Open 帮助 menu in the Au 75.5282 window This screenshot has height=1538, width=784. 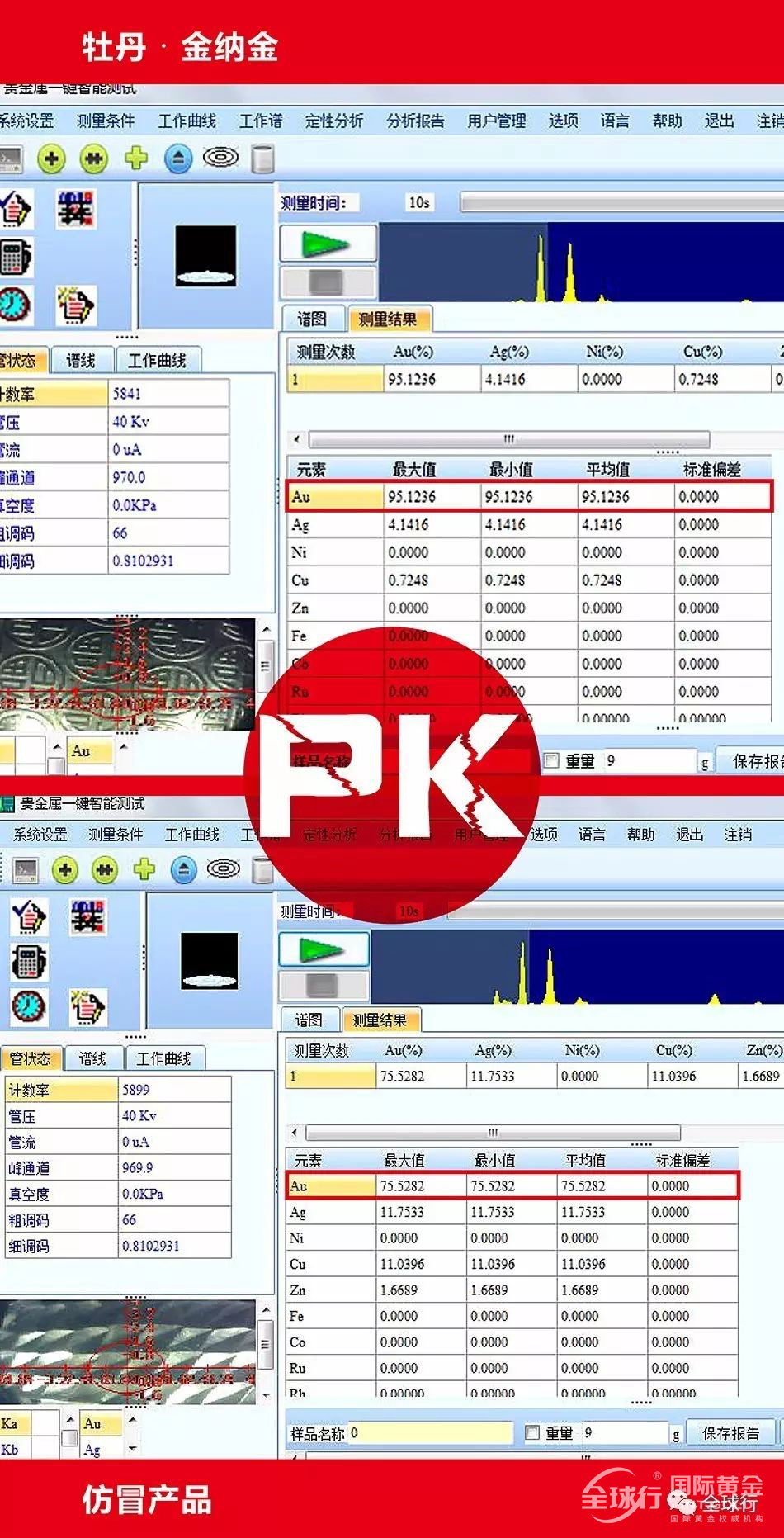pos(640,835)
